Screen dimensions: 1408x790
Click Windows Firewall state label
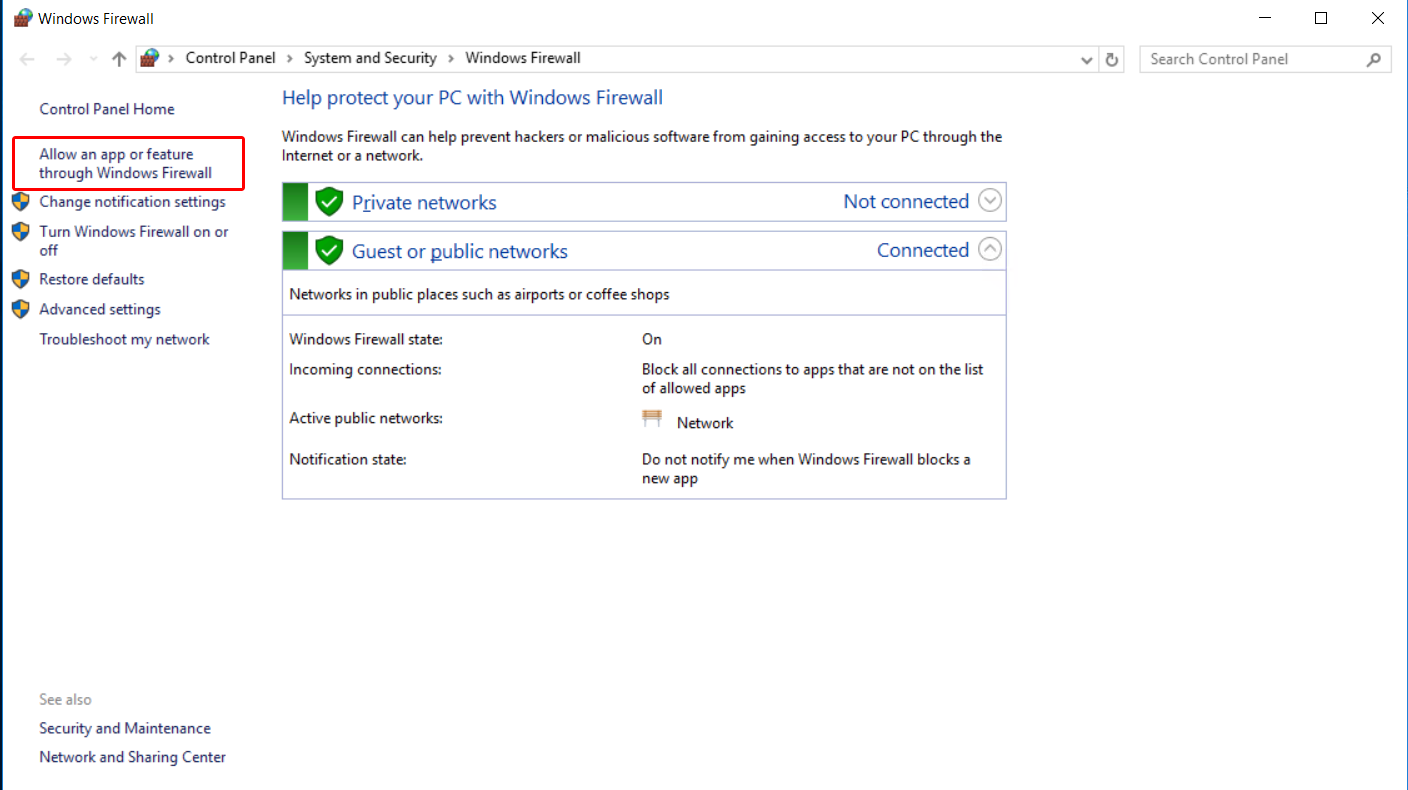366,339
